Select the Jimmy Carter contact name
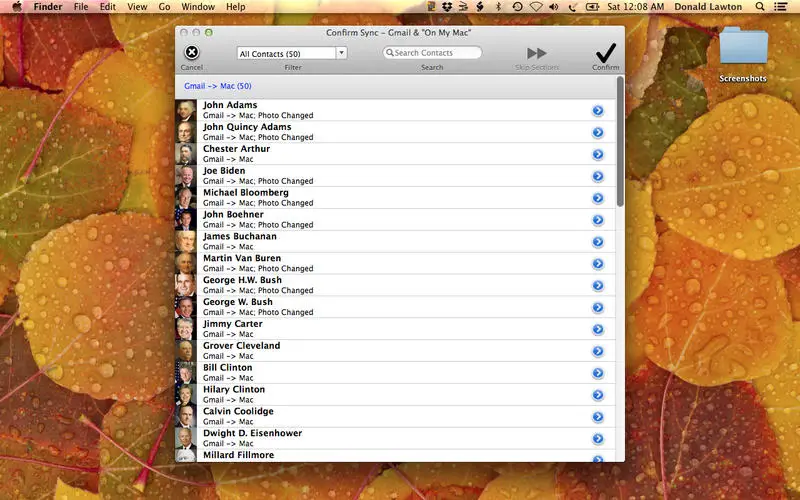The width and height of the screenshot is (800, 500). click(x=233, y=324)
